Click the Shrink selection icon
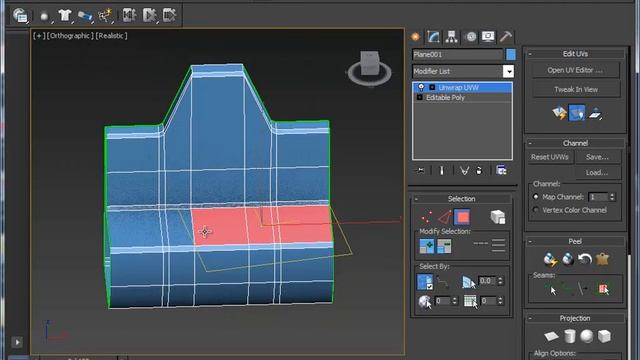Image resolution: width=640 pixels, height=360 pixels. point(444,246)
